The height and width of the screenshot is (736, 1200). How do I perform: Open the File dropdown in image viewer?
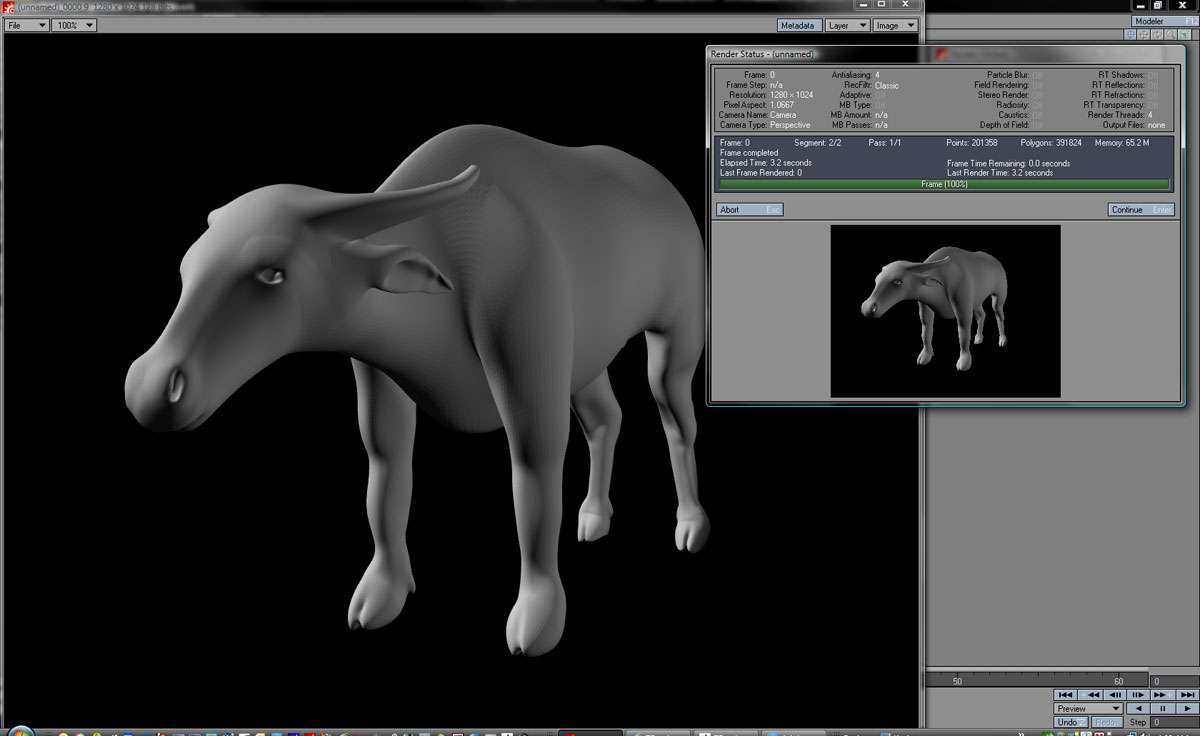pyautogui.click(x=26, y=25)
